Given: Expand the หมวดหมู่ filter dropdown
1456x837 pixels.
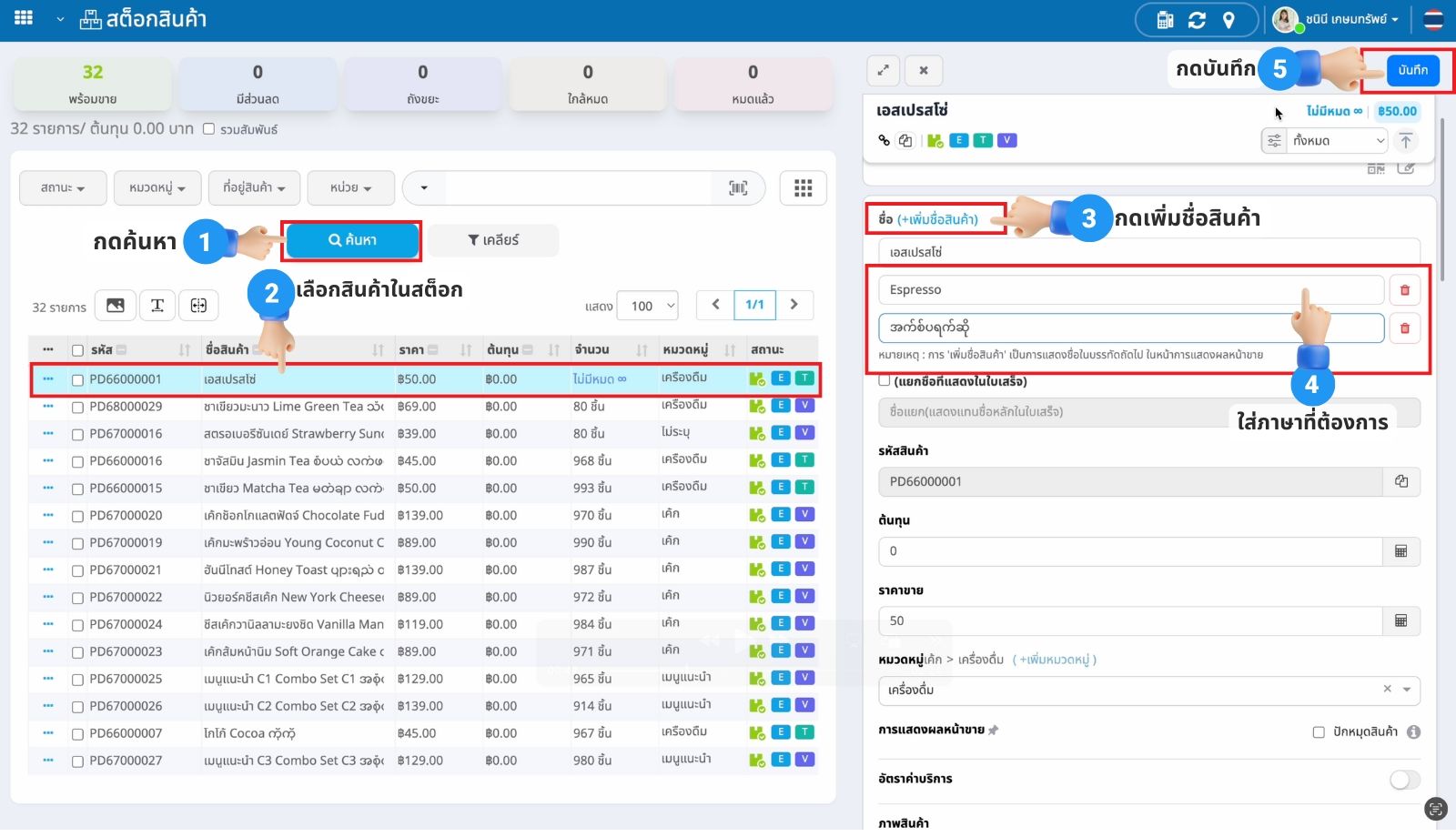Looking at the screenshot, I should 157,188.
